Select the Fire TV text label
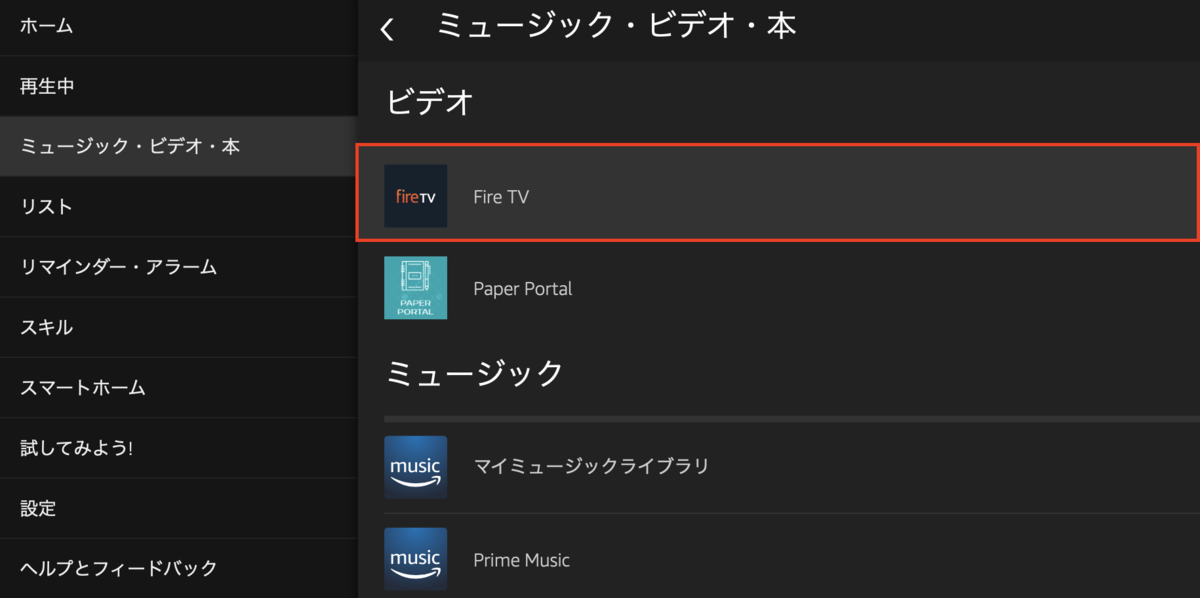This screenshot has width=1200, height=598. pos(501,197)
